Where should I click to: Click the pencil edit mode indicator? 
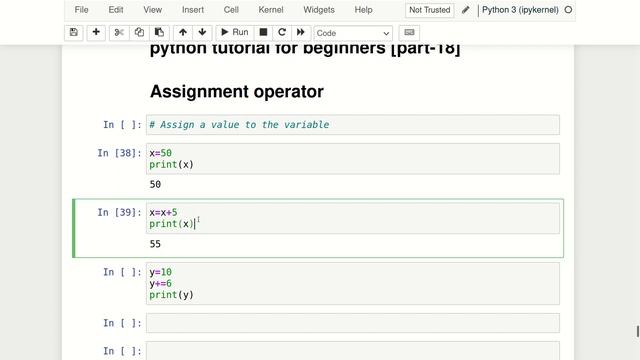(x=465, y=10)
